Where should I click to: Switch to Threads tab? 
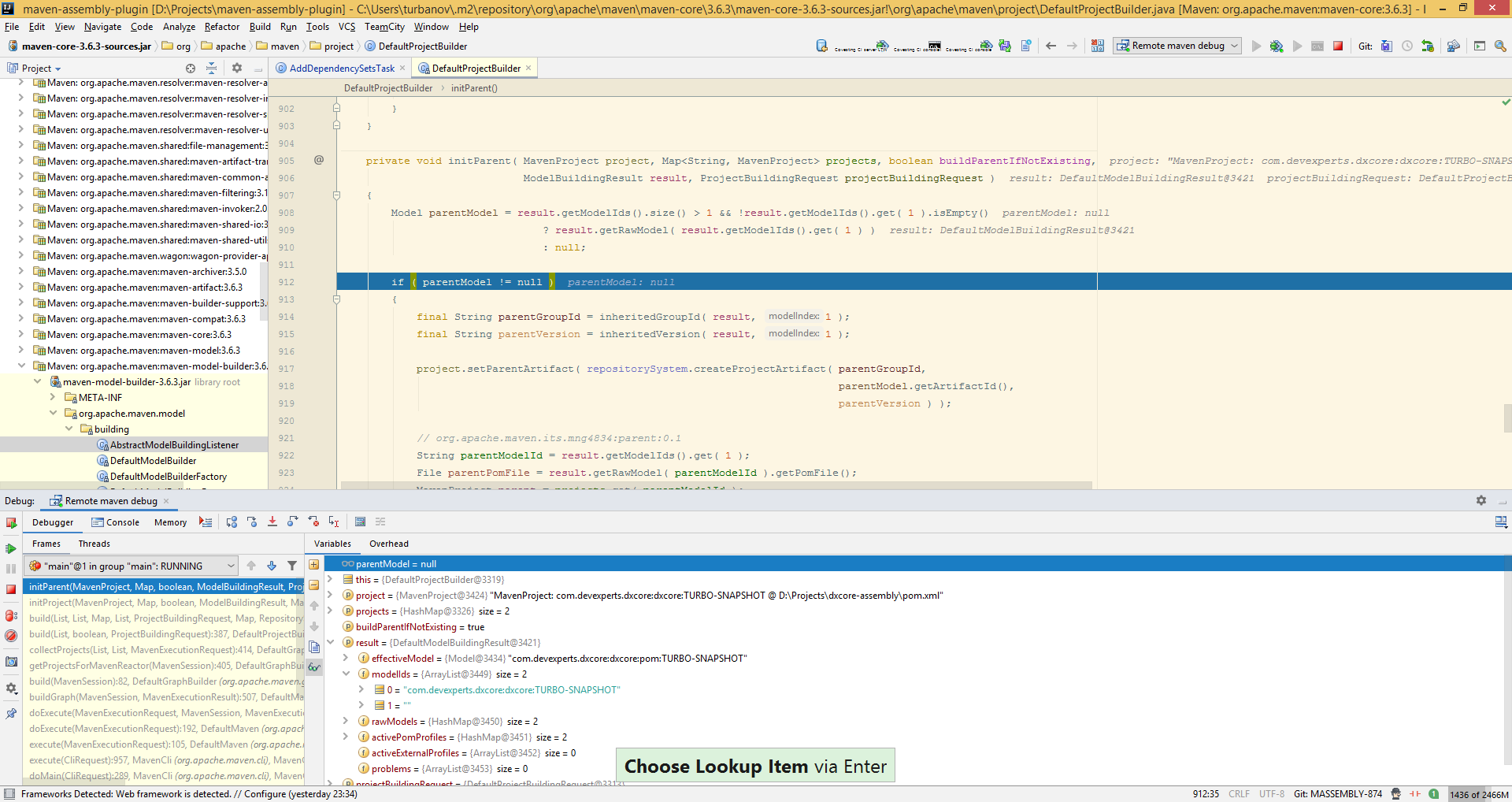(94, 544)
